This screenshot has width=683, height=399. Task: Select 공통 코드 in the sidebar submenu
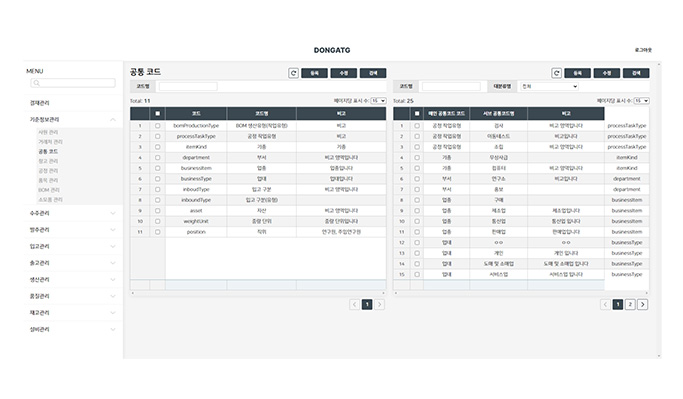tap(48, 152)
